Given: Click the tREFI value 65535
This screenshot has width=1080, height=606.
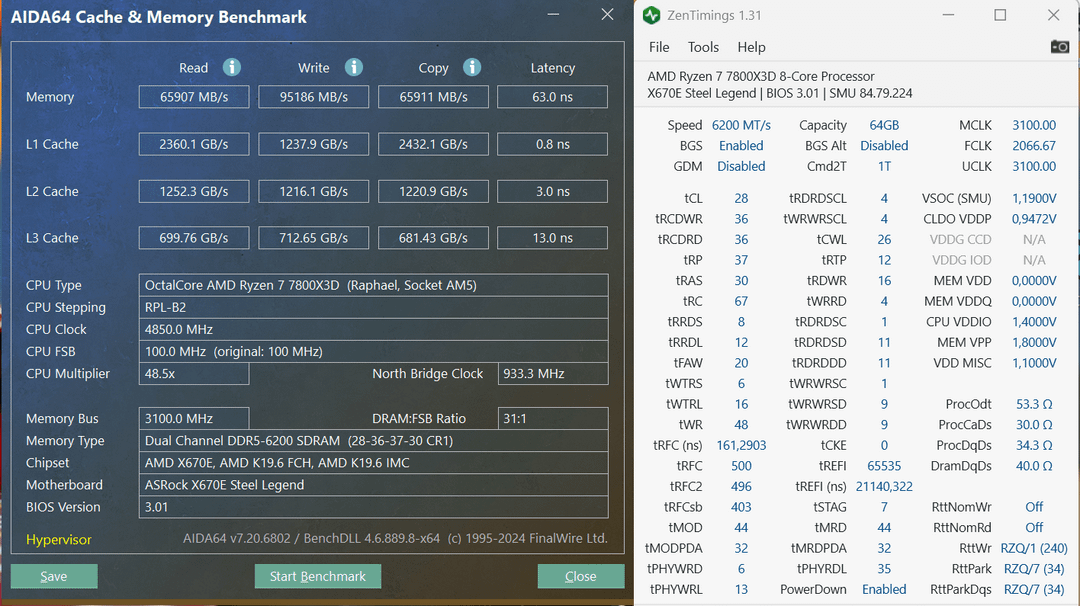Looking at the screenshot, I should [x=884, y=466].
